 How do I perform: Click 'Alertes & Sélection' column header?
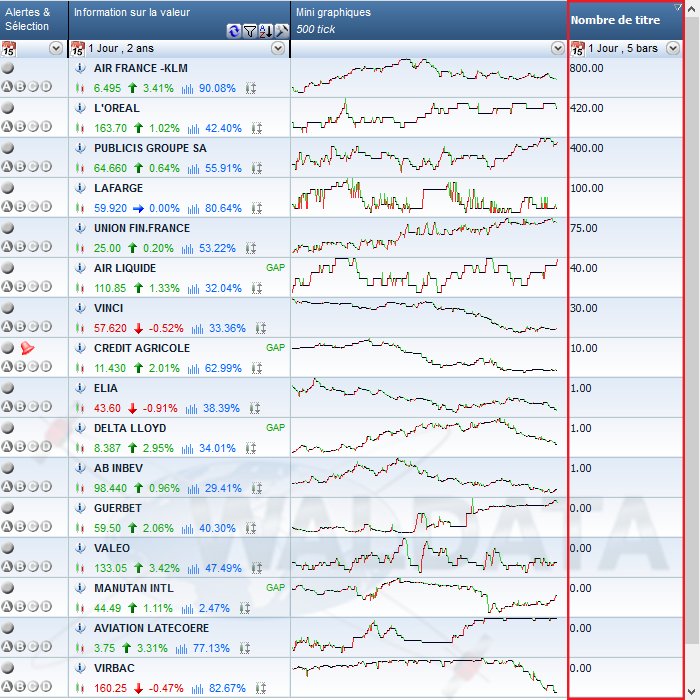(34, 20)
